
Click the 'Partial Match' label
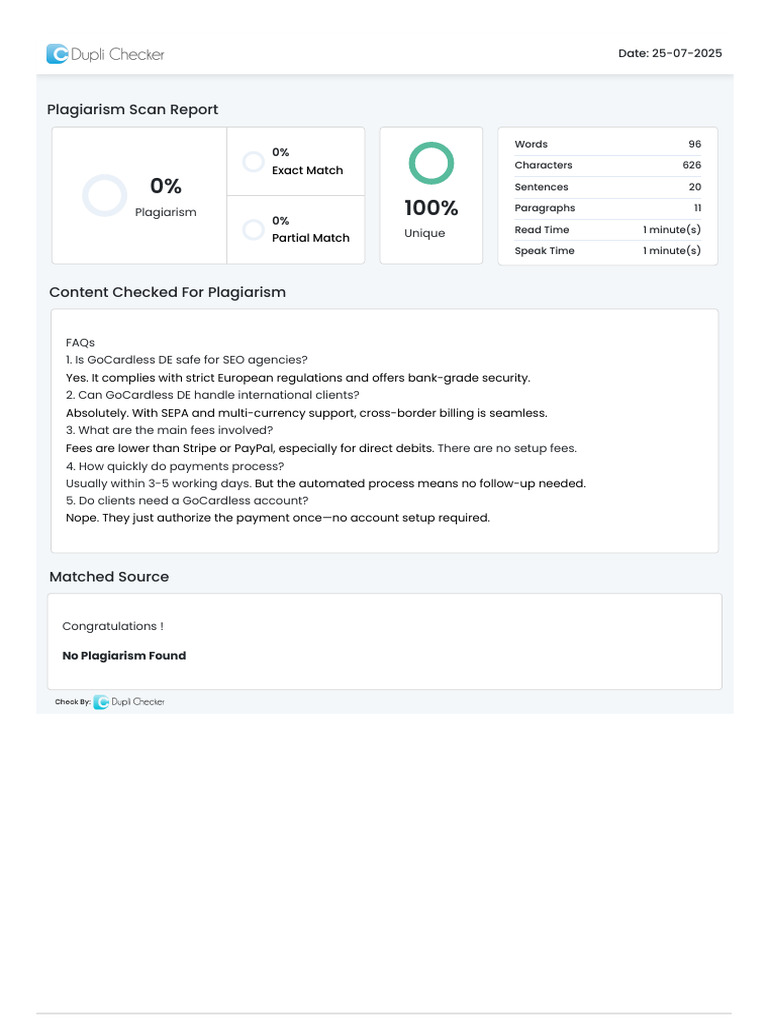point(311,238)
